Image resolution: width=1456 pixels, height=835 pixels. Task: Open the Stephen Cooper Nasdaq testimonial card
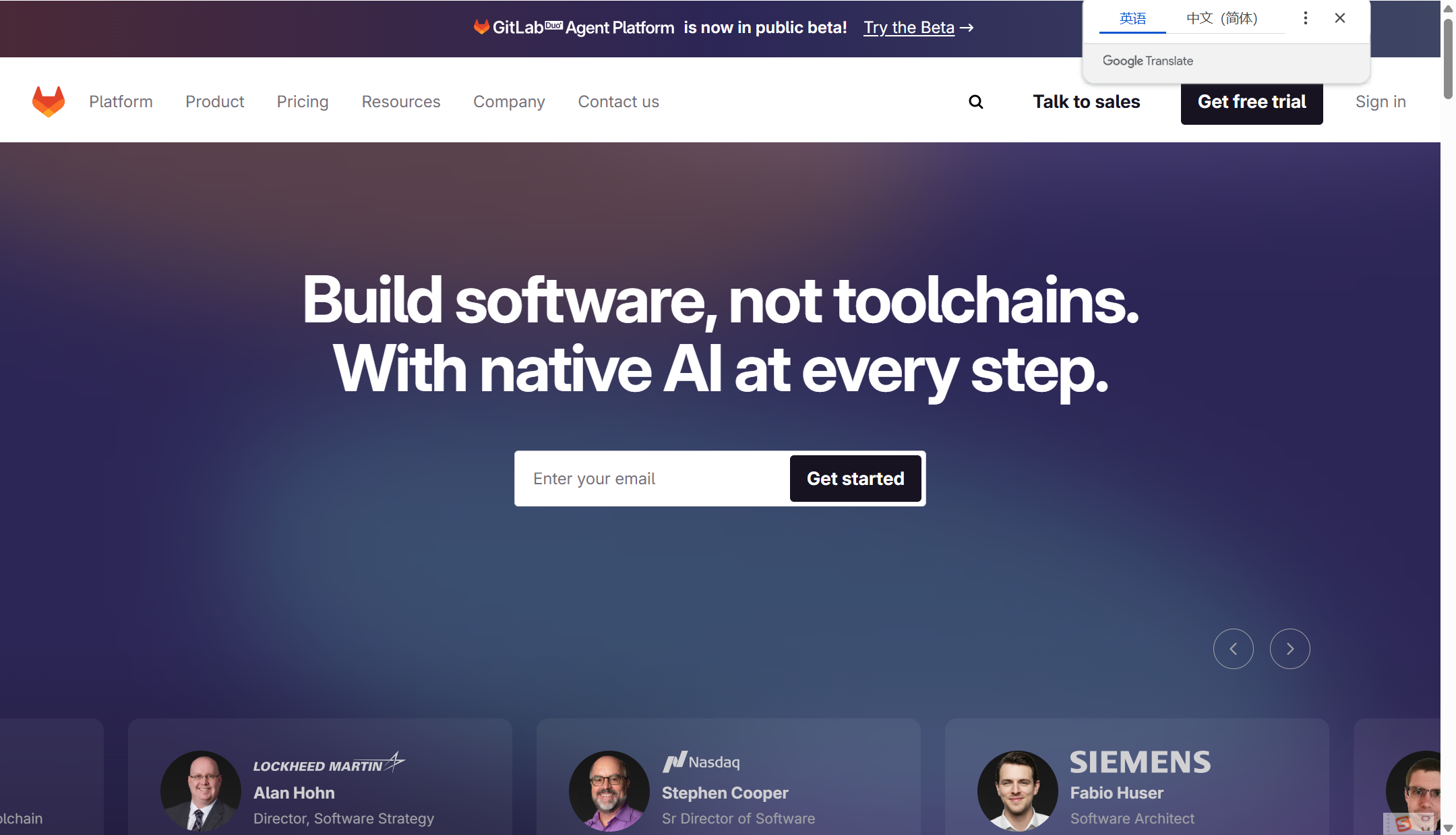[x=729, y=776]
